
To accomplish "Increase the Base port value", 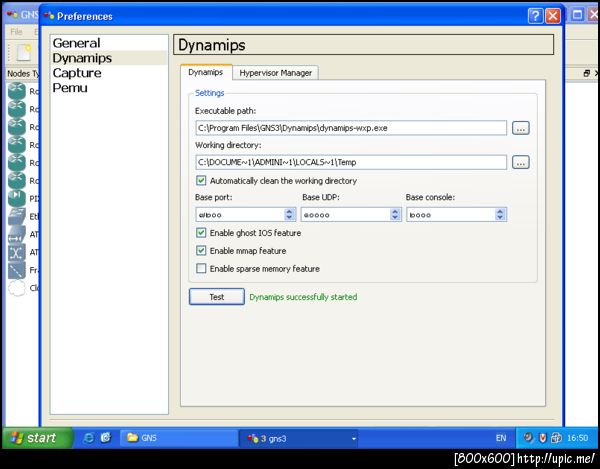I will [x=290, y=211].
